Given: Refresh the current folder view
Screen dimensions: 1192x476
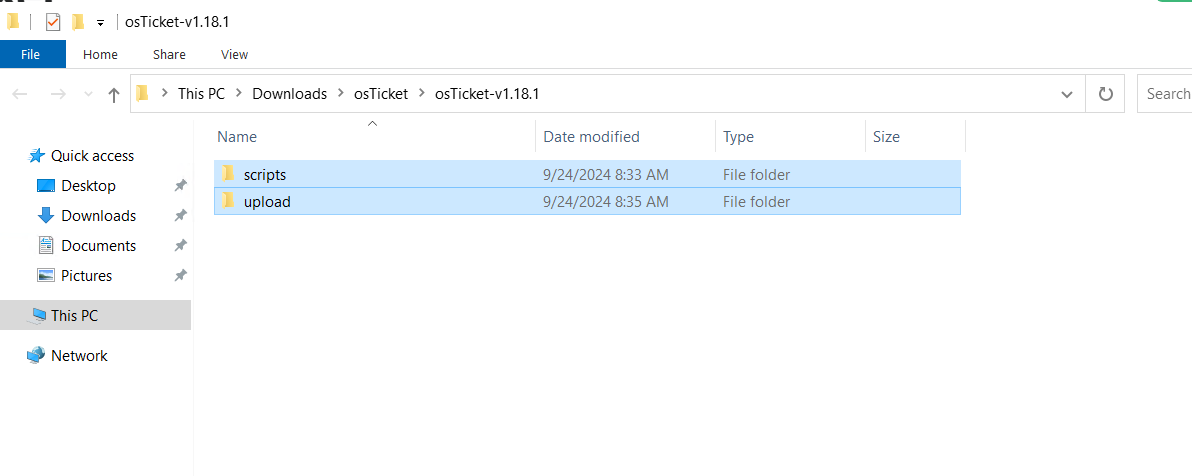Looking at the screenshot, I should click(1105, 94).
